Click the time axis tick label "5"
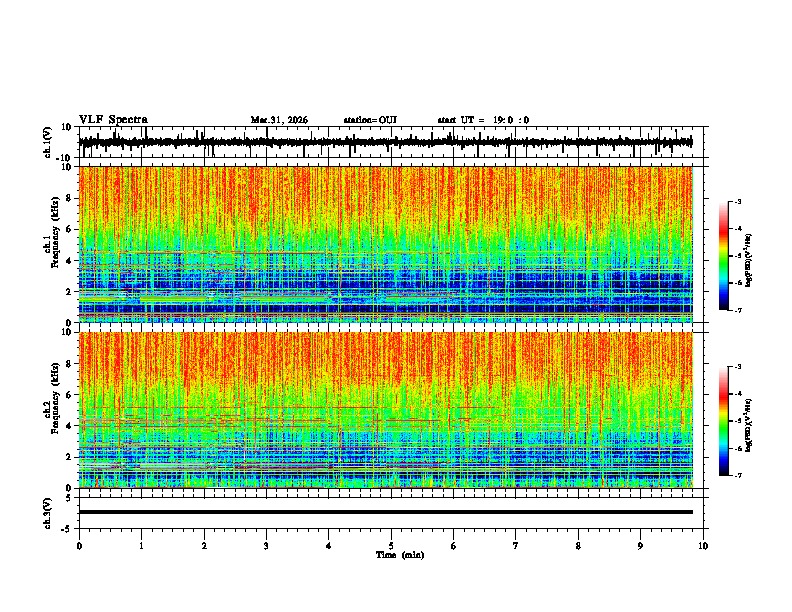This screenshot has width=792, height=612. (x=391, y=546)
